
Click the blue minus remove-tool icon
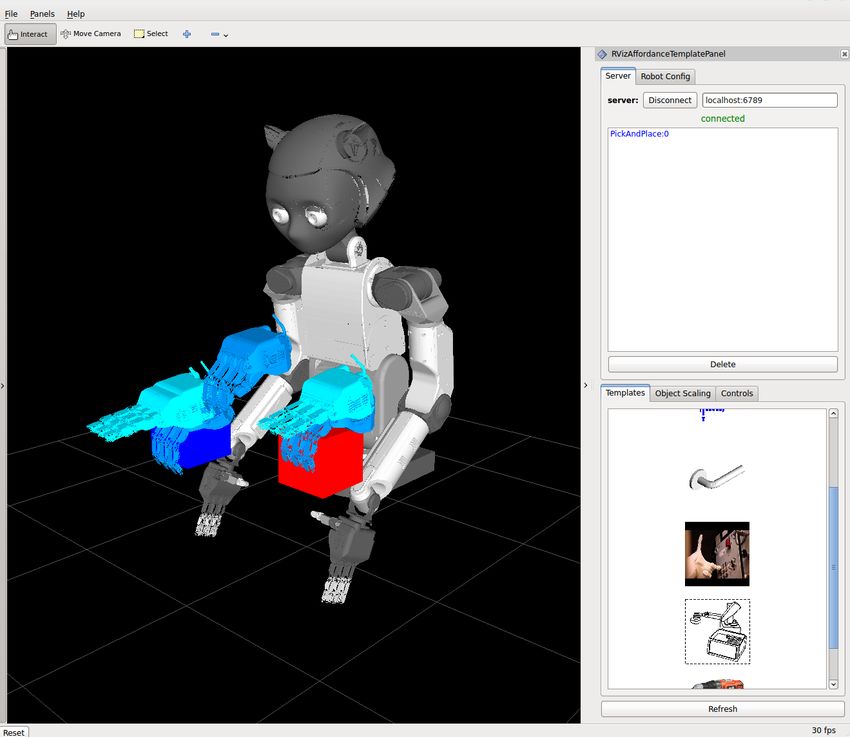(x=215, y=34)
